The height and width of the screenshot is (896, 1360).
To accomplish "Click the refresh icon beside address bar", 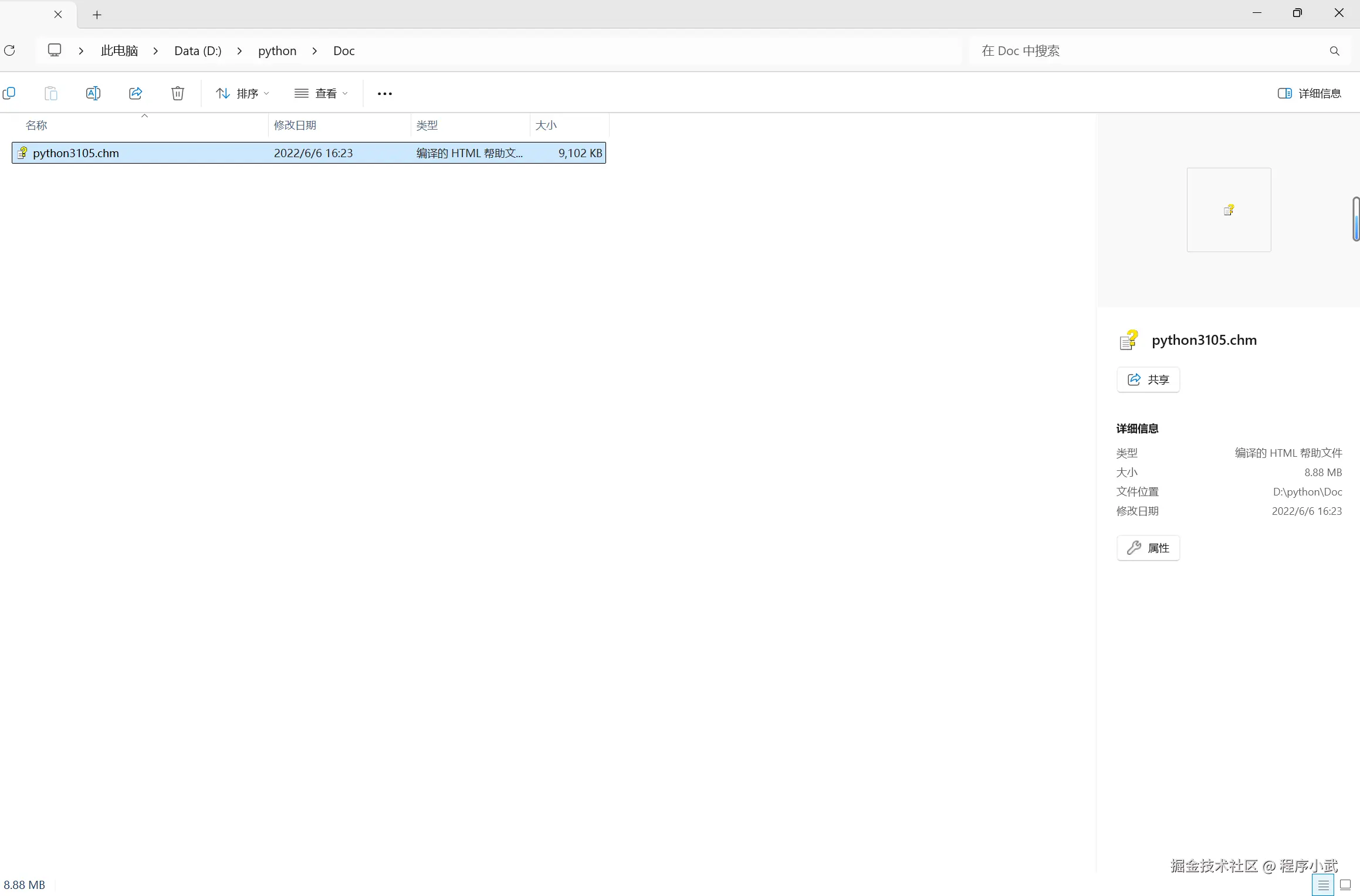I will 9,50.
